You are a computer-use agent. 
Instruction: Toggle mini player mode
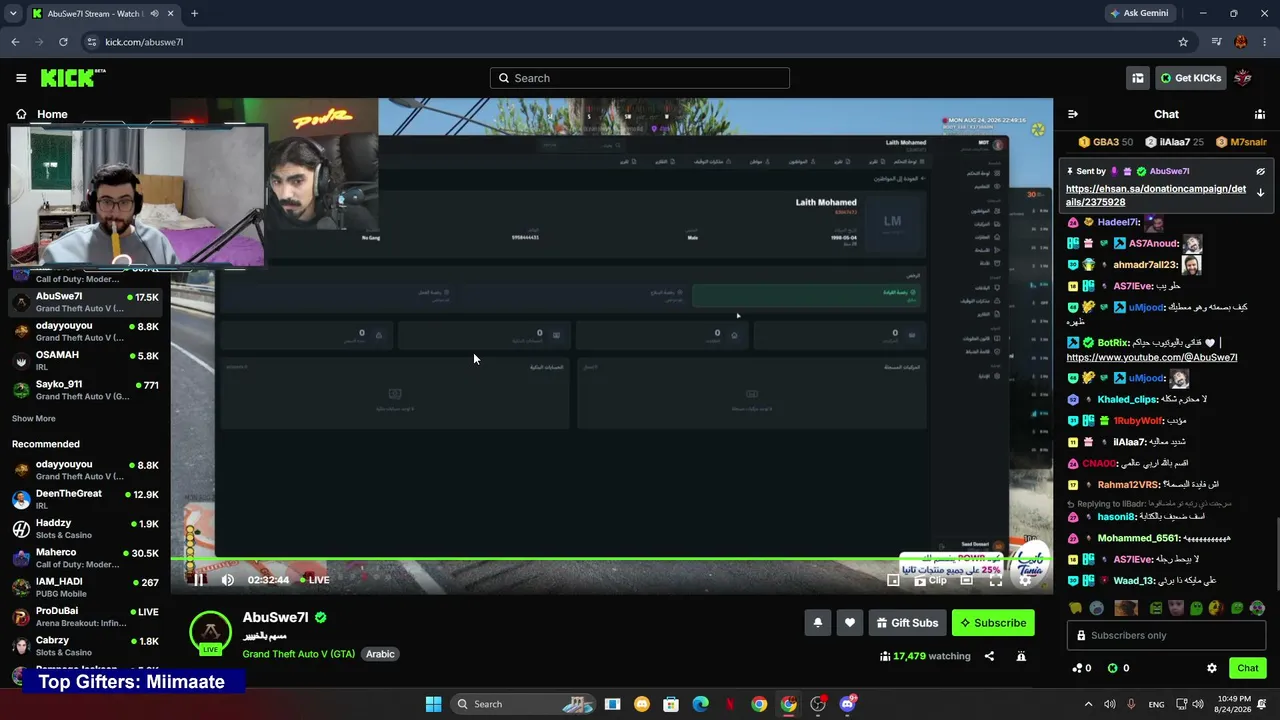coord(893,580)
